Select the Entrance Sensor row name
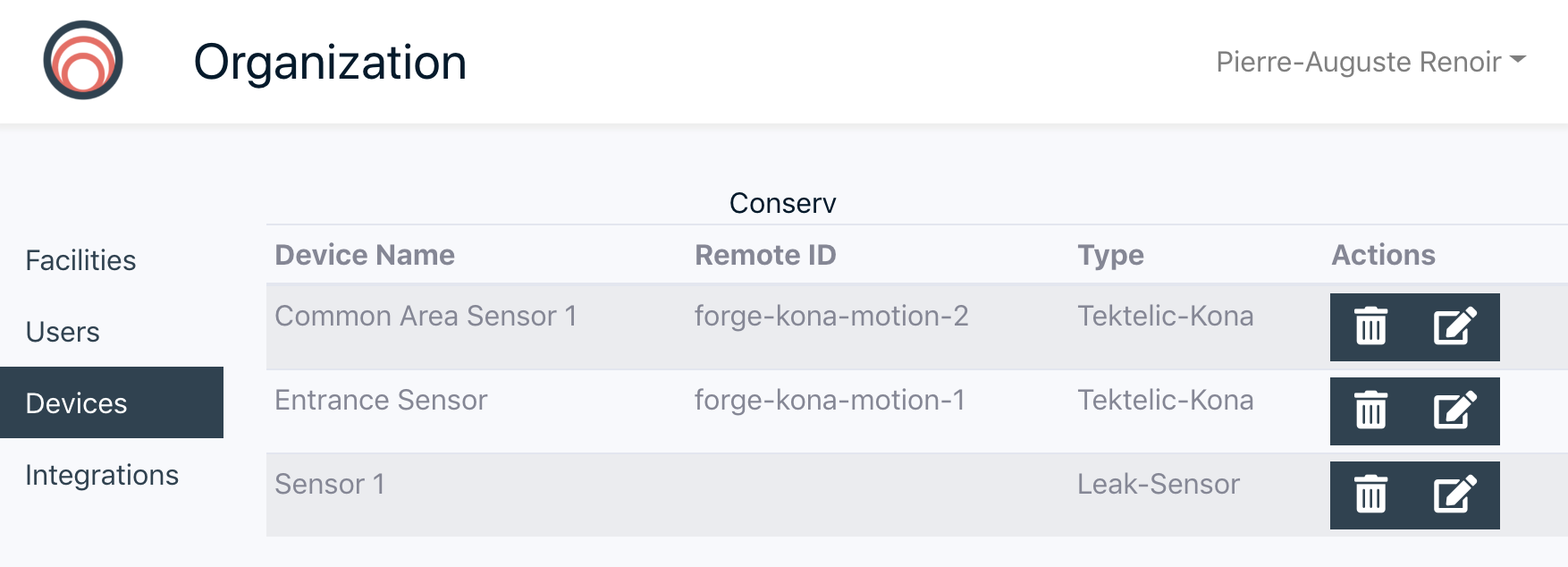Viewport: 1568px width, 567px height. click(381, 400)
